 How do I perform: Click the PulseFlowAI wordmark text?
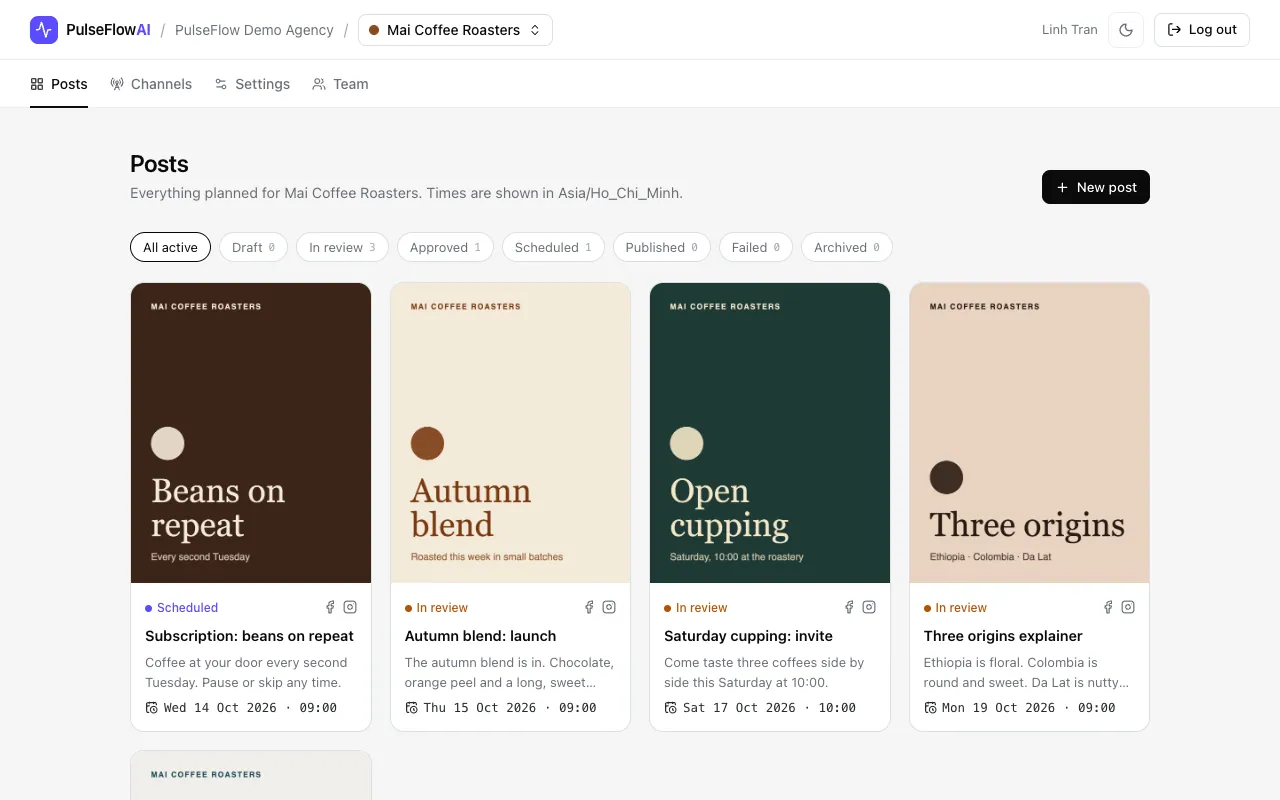[108, 30]
